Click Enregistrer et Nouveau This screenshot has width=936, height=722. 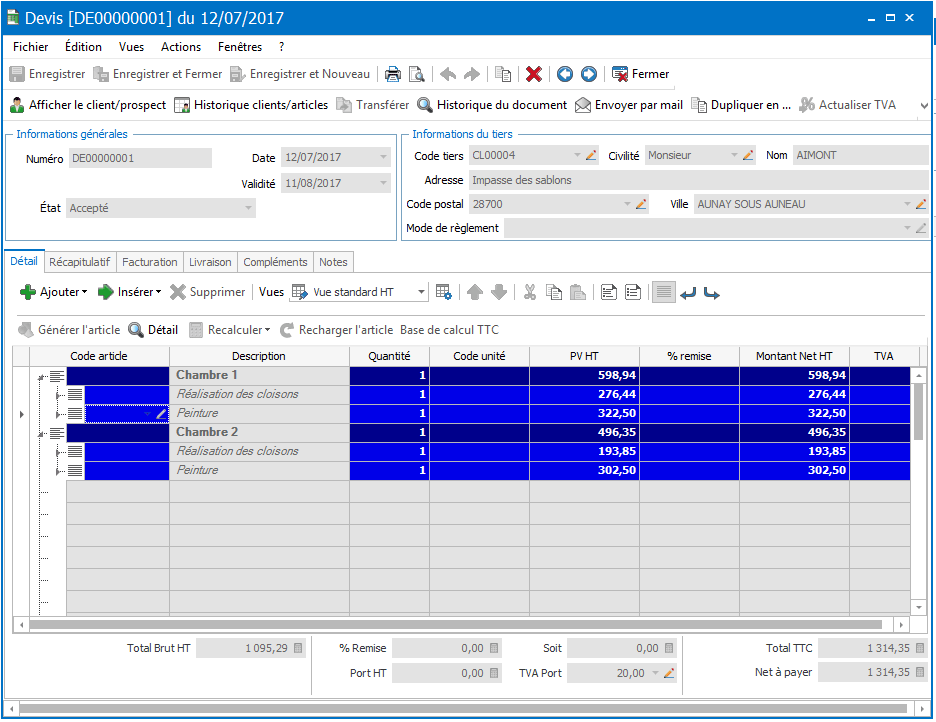(300, 74)
